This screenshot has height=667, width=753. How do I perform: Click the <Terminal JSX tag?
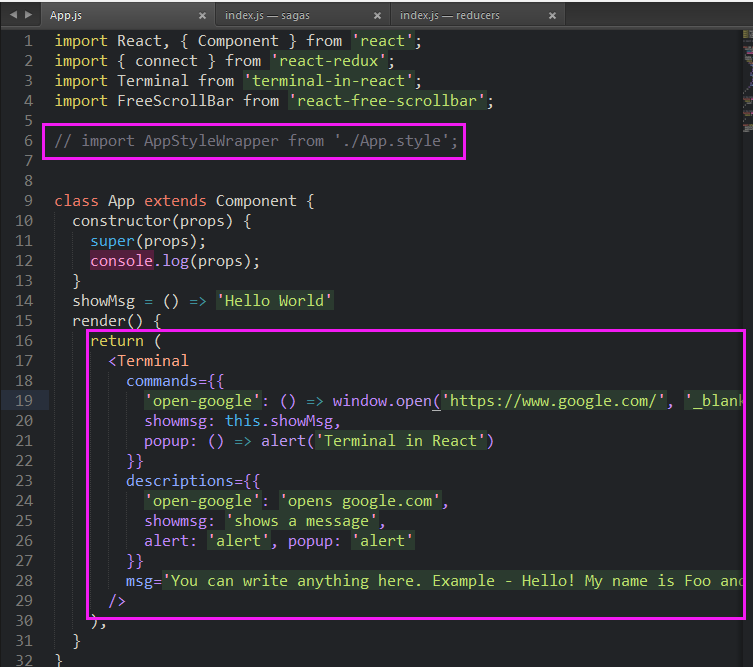click(x=148, y=361)
